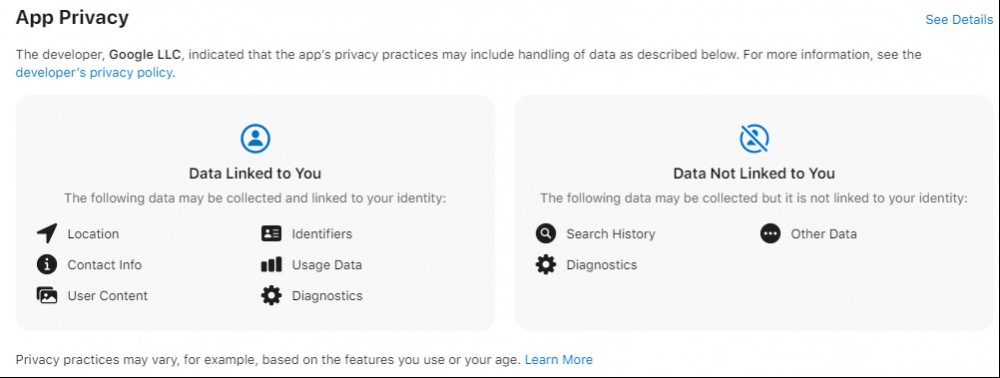
Task: Click the Diagnostics gear under Data Not Linked
Action: pyautogui.click(x=545, y=265)
